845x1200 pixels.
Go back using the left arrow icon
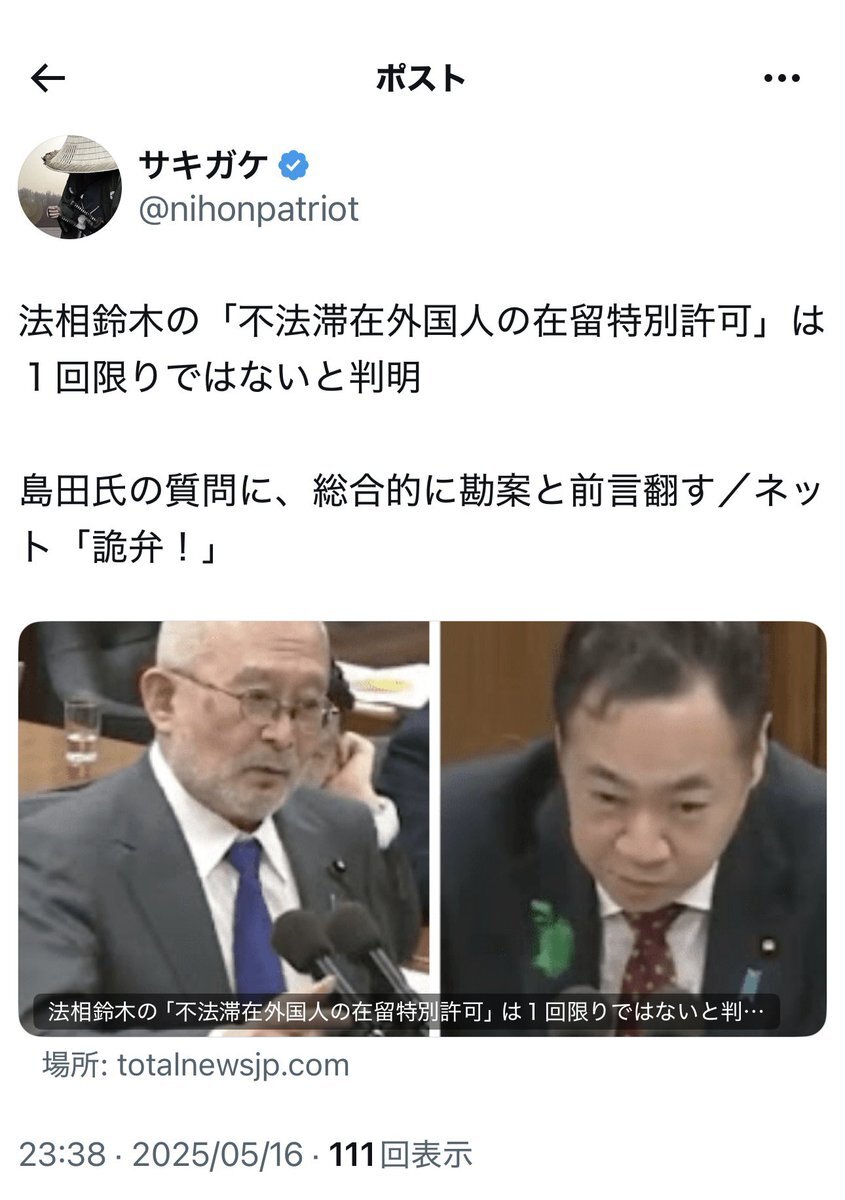tap(48, 79)
